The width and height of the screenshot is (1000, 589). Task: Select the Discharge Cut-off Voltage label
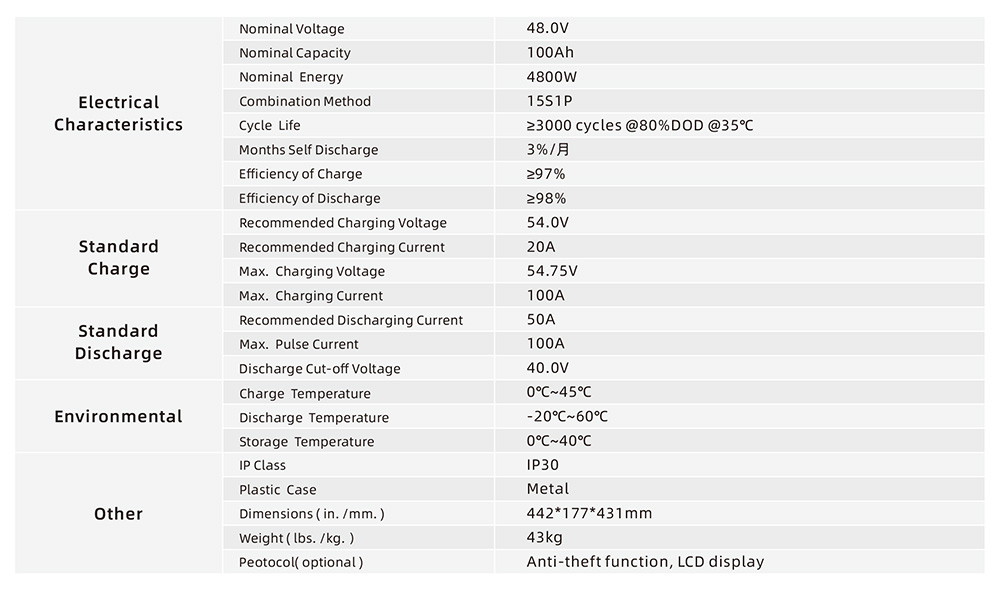pyautogui.click(x=320, y=369)
